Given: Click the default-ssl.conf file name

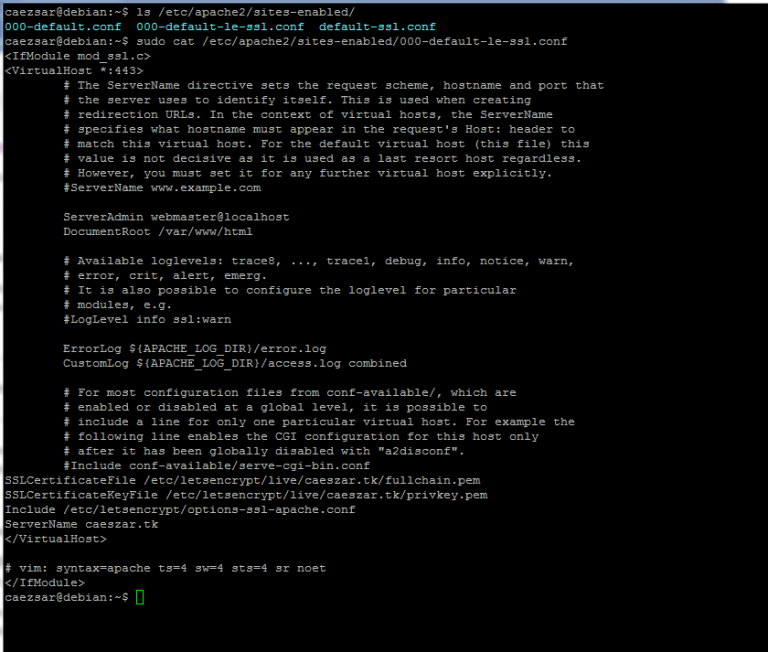Looking at the screenshot, I should click(x=377, y=26).
